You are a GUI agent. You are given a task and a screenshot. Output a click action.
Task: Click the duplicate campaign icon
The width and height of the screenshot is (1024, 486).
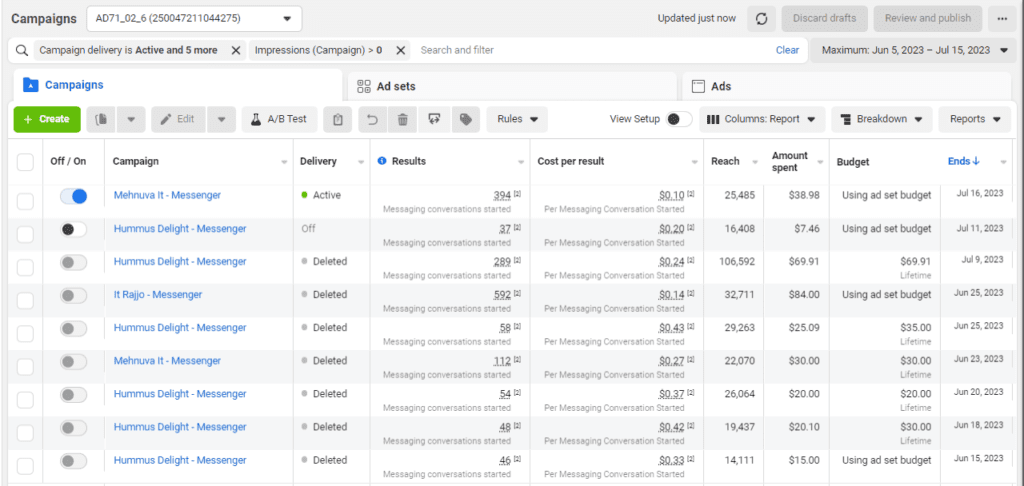click(101, 120)
